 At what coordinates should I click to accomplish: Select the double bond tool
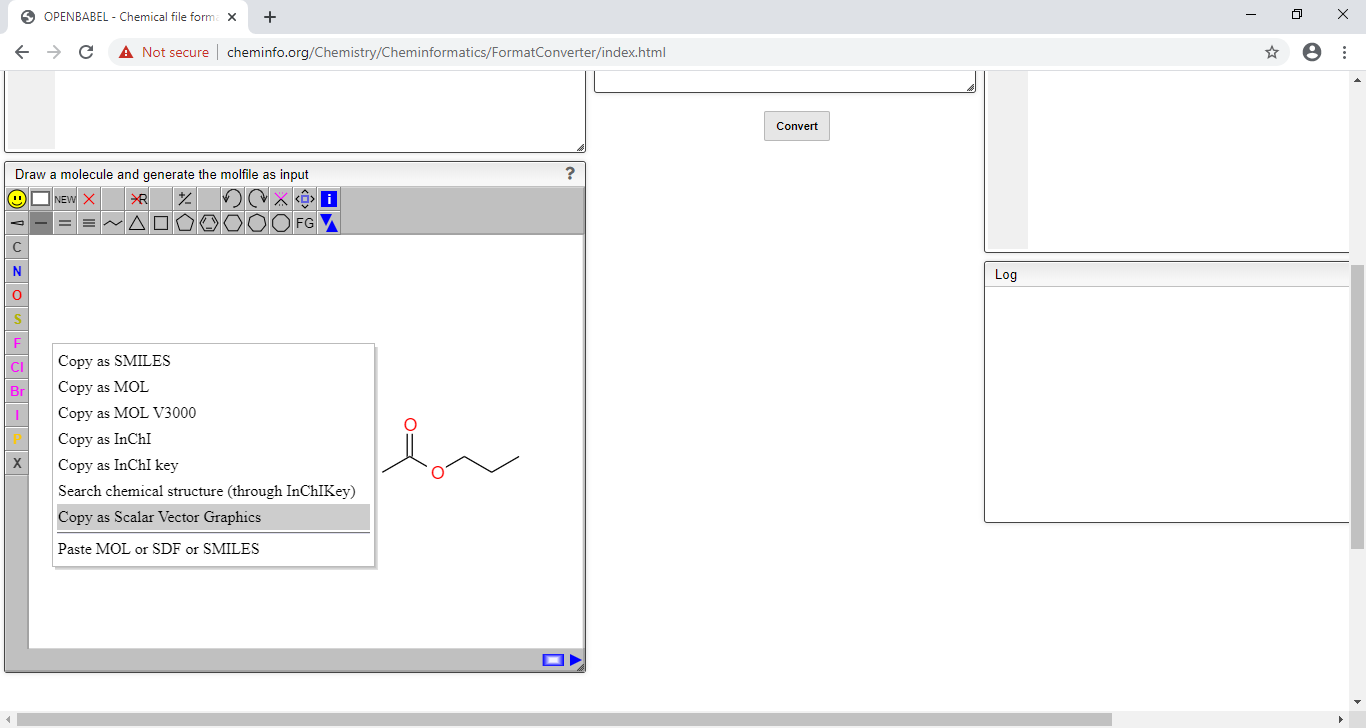tap(65, 223)
